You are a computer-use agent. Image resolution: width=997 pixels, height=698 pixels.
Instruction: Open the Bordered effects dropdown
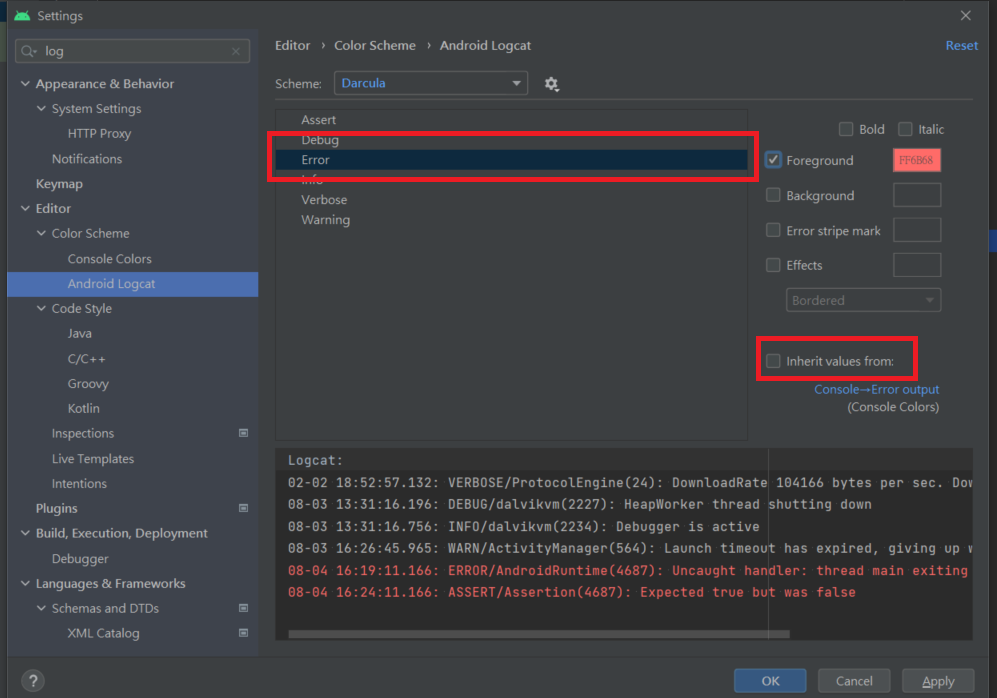click(x=863, y=300)
